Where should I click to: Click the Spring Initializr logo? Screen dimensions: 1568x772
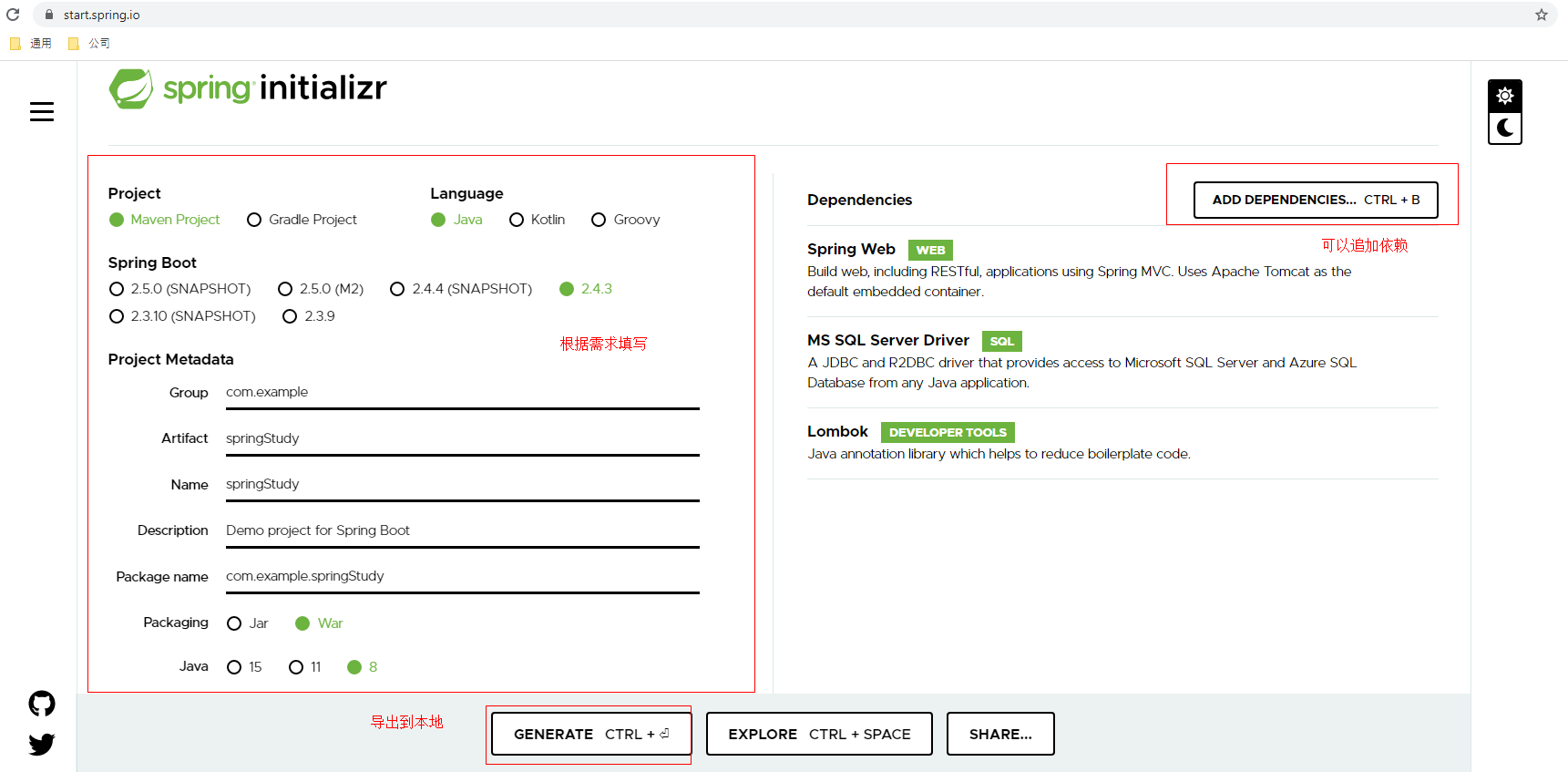(248, 88)
